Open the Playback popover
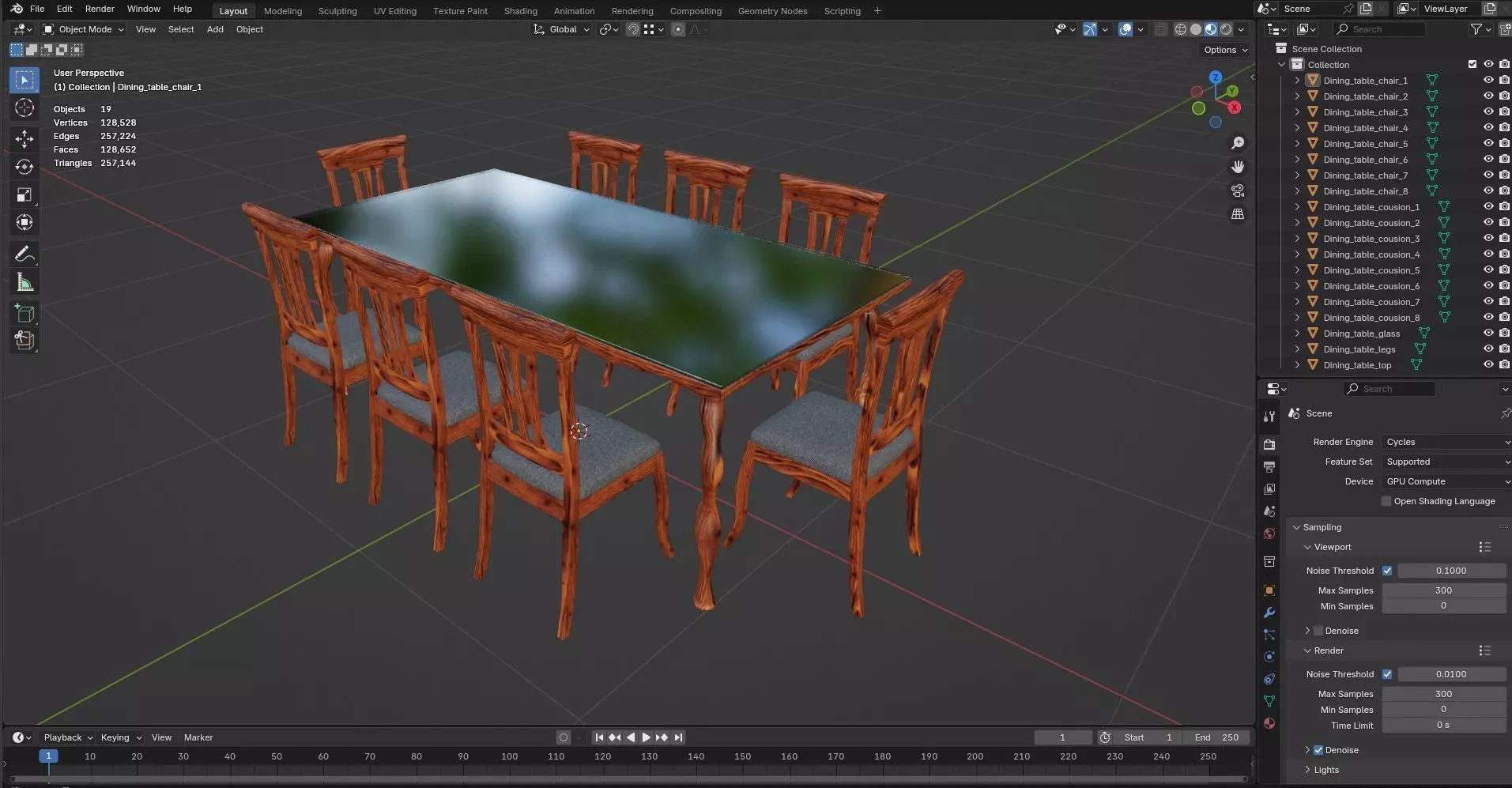The width and height of the screenshot is (1512, 788). tap(68, 737)
